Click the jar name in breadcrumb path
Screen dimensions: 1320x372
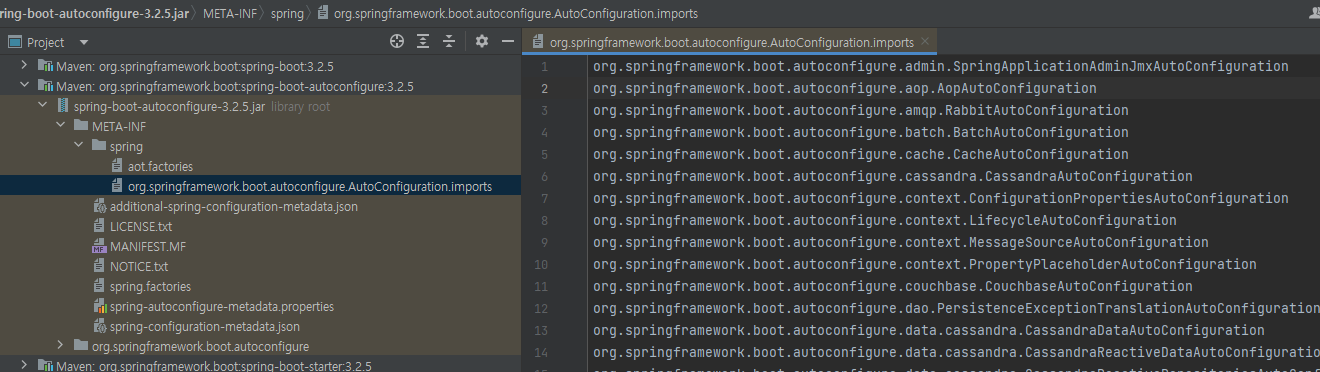[x=95, y=13]
